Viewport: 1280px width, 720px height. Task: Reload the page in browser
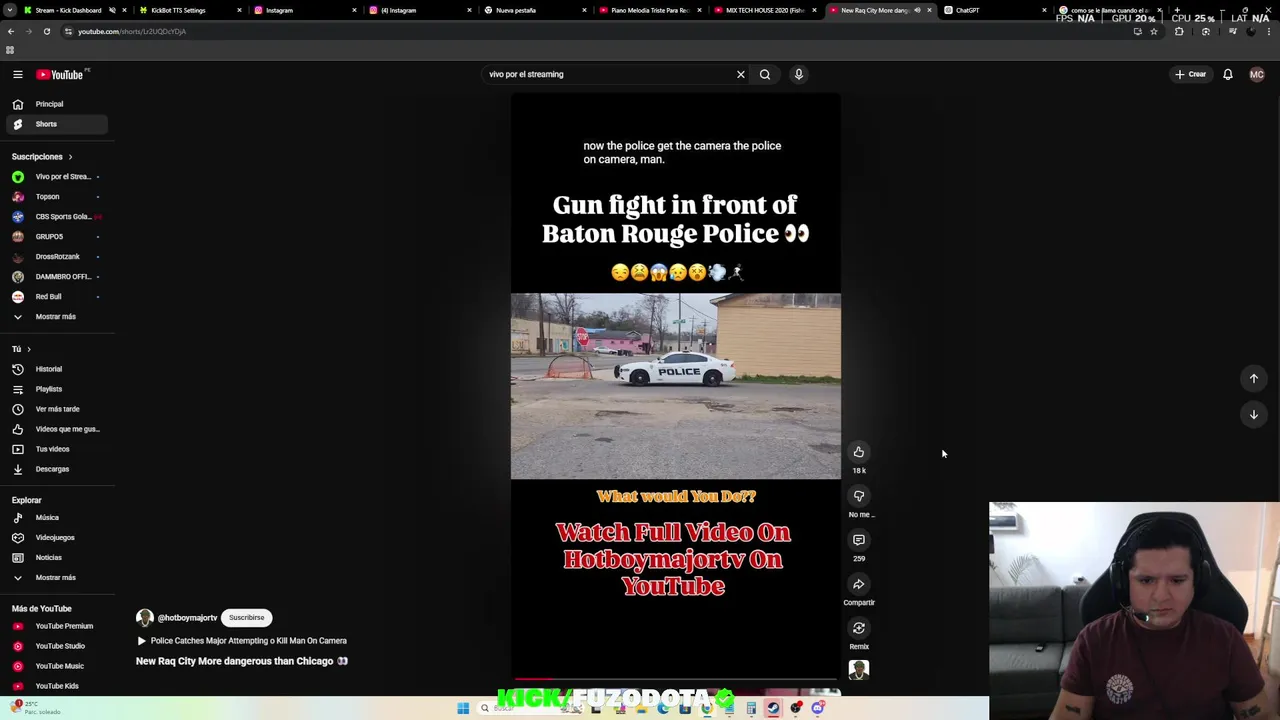(46, 31)
